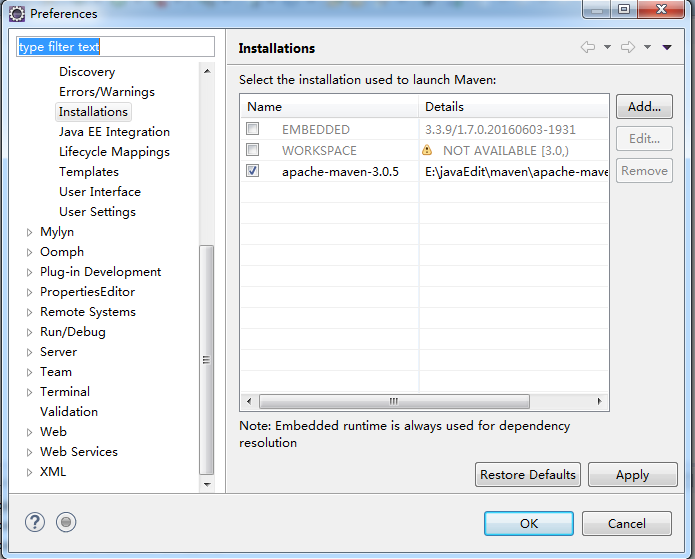The width and height of the screenshot is (695, 559).
Task: Click the Add... button
Action: point(644,106)
